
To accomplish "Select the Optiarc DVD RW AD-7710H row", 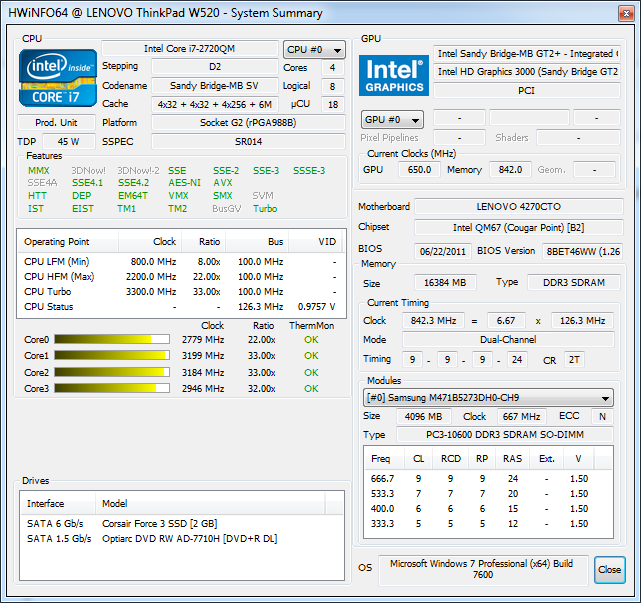I will click(x=182, y=539).
